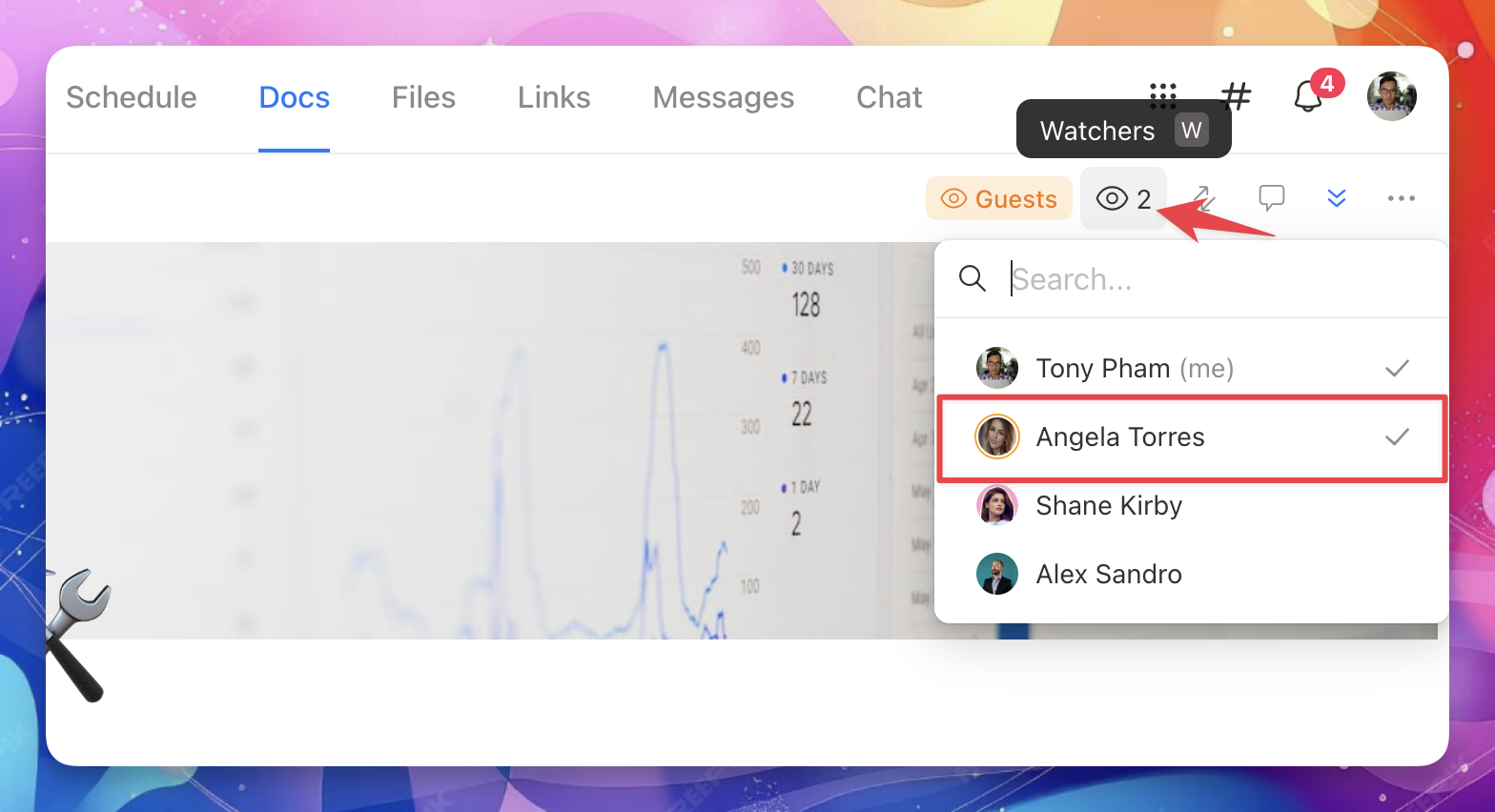Click the wrench and hammer emoji icon

click(x=78, y=636)
